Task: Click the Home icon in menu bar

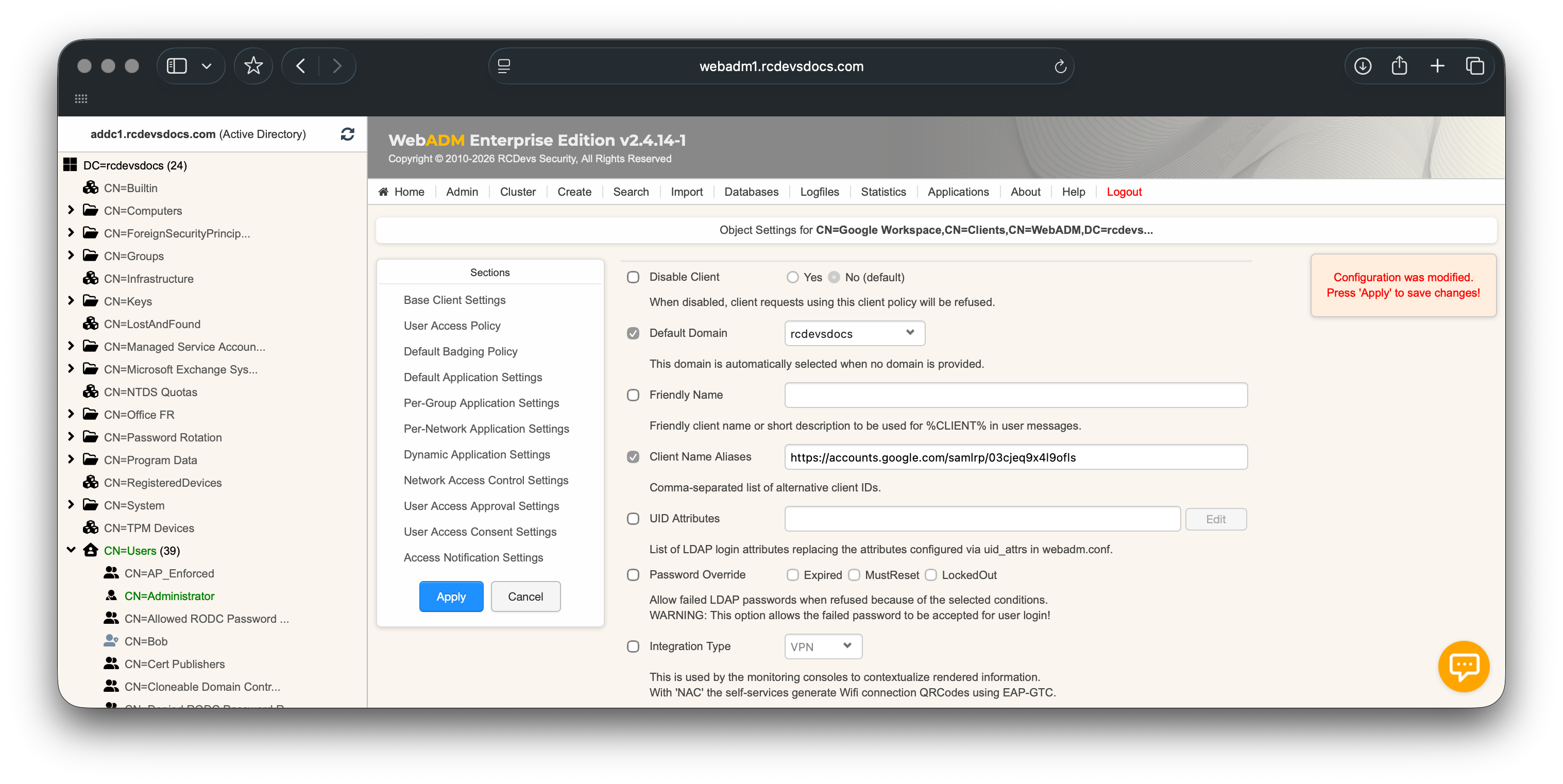Action: coord(383,192)
